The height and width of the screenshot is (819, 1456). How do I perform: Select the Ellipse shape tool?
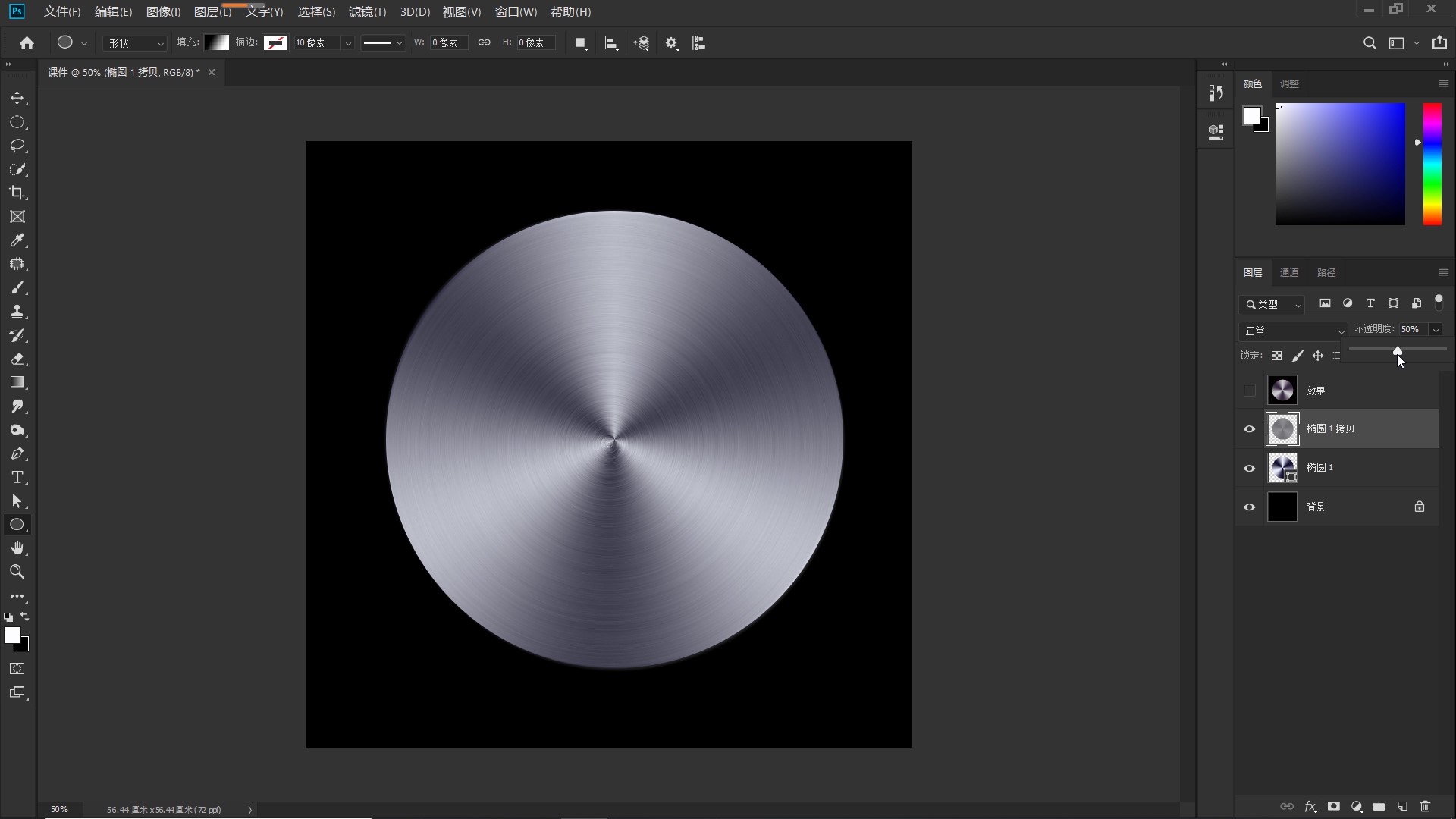[17, 525]
